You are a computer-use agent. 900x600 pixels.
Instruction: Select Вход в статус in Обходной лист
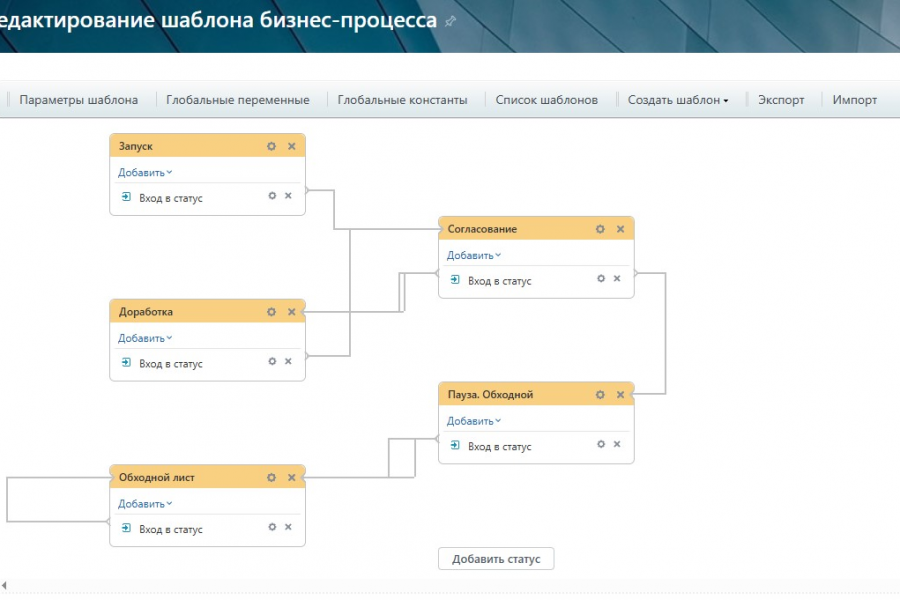coord(170,530)
